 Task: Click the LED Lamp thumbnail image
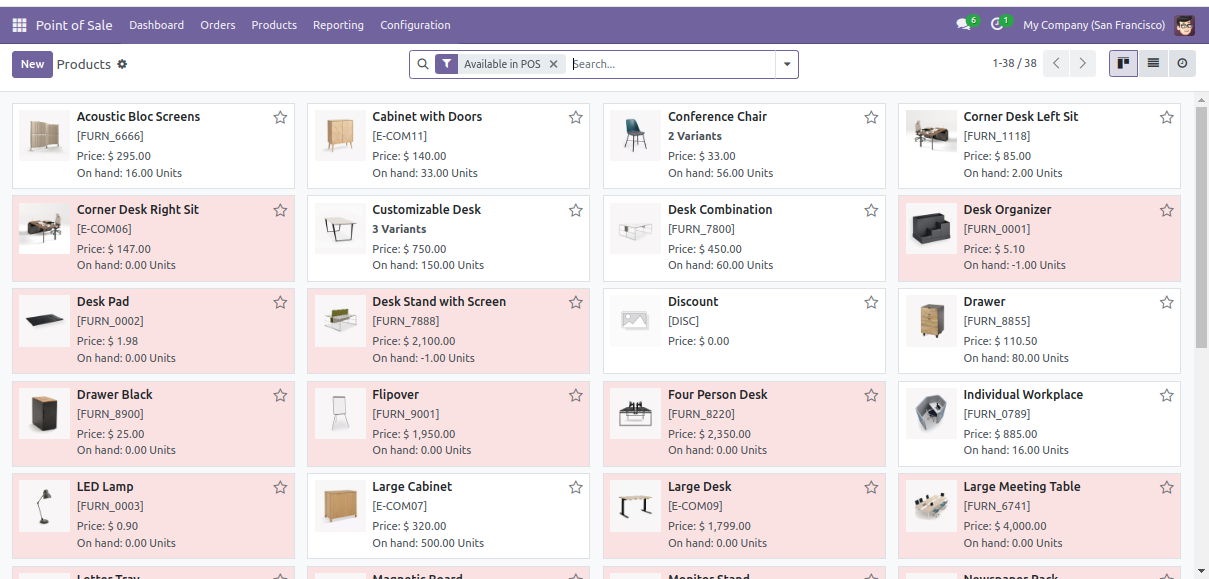point(45,506)
